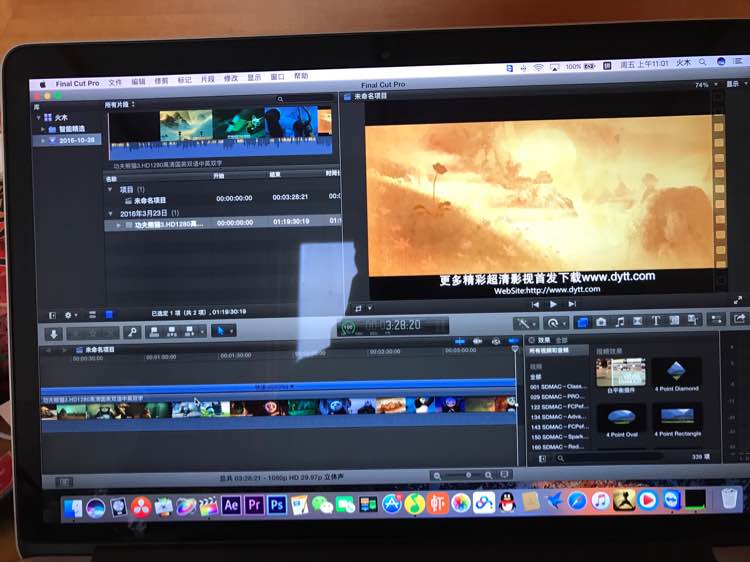This screenshot has height=562, width=750.
Task: Click the Share export icon
Action: point(739,318)
